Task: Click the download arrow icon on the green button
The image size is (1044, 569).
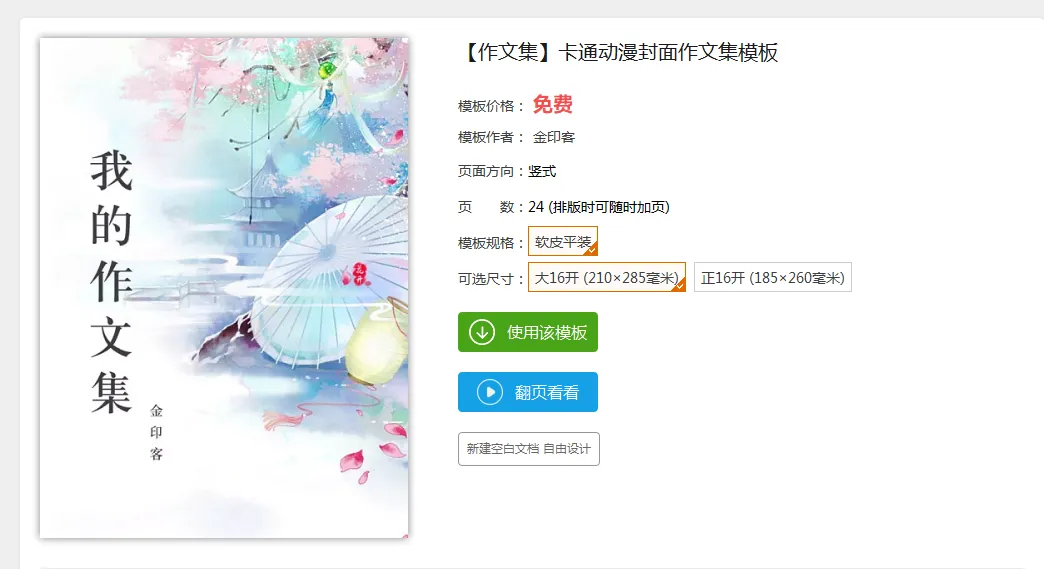Action: (x=481, y=332)
